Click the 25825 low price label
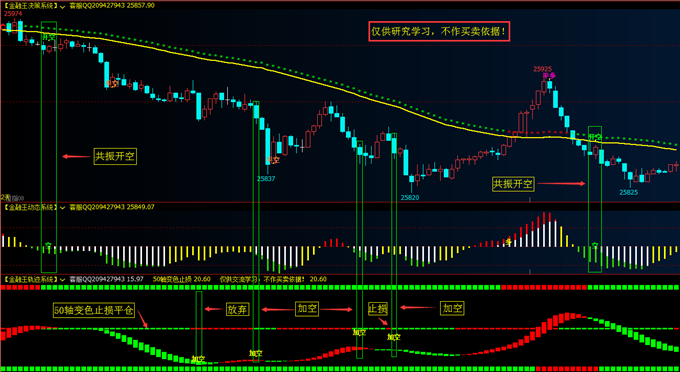Image resolution: width=680 pixels, height=372 pixels. [628, 192]
